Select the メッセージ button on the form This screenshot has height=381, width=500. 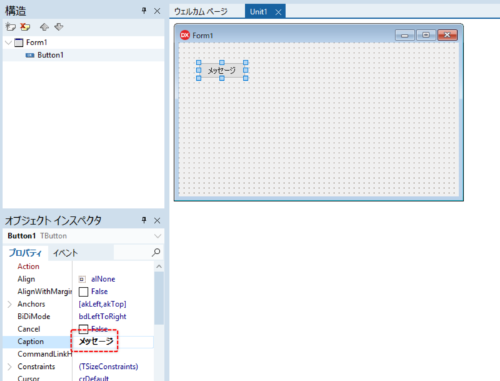[222, 70]
